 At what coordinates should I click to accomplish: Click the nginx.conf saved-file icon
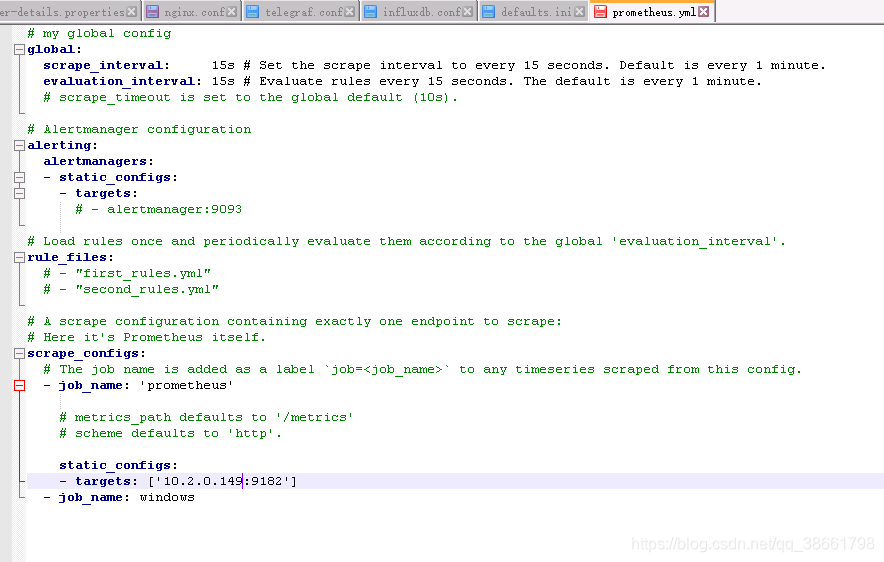click(x=152, y=12)
